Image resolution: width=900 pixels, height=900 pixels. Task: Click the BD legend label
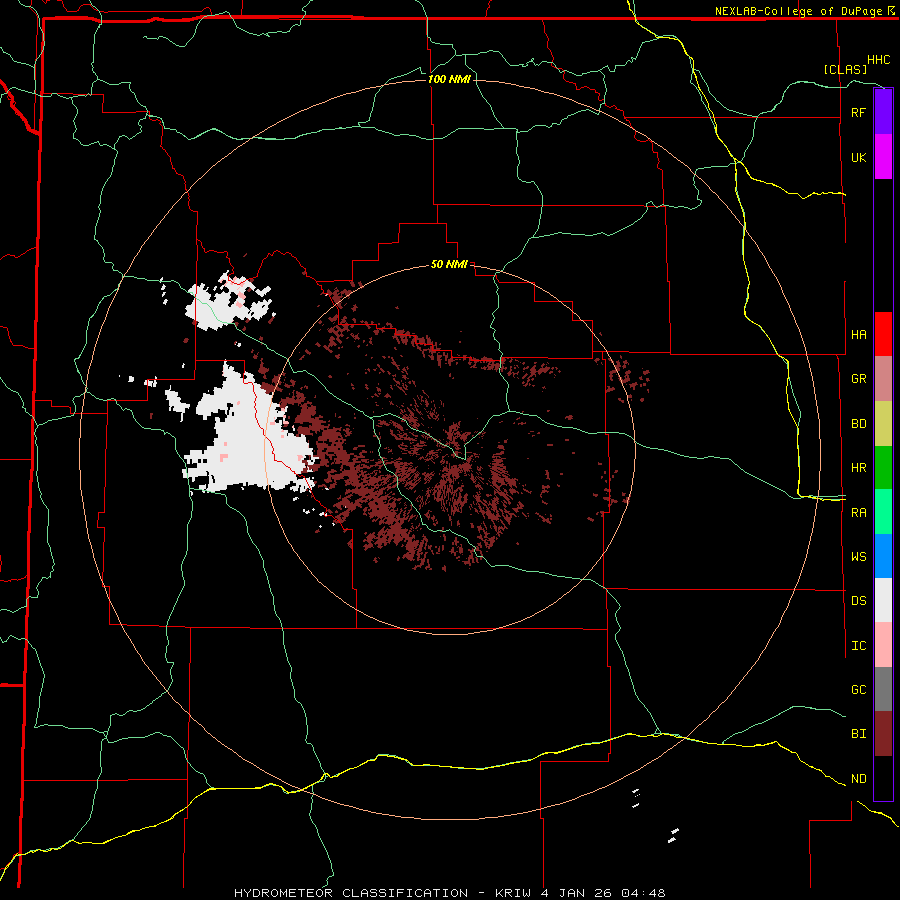[858, 424]
